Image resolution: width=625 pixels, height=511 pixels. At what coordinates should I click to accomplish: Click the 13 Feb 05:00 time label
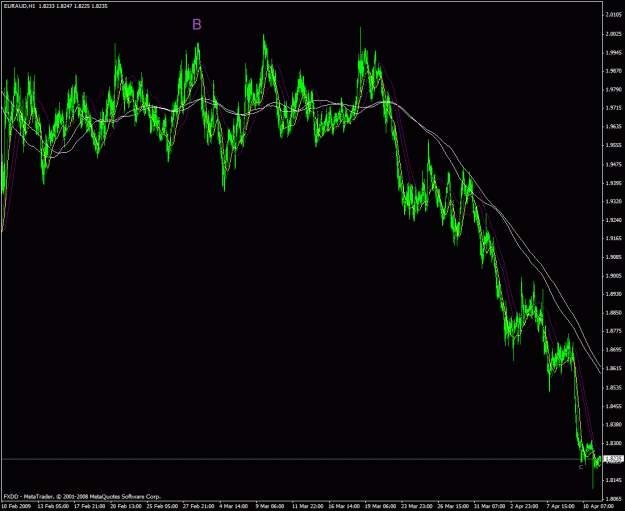52,506
